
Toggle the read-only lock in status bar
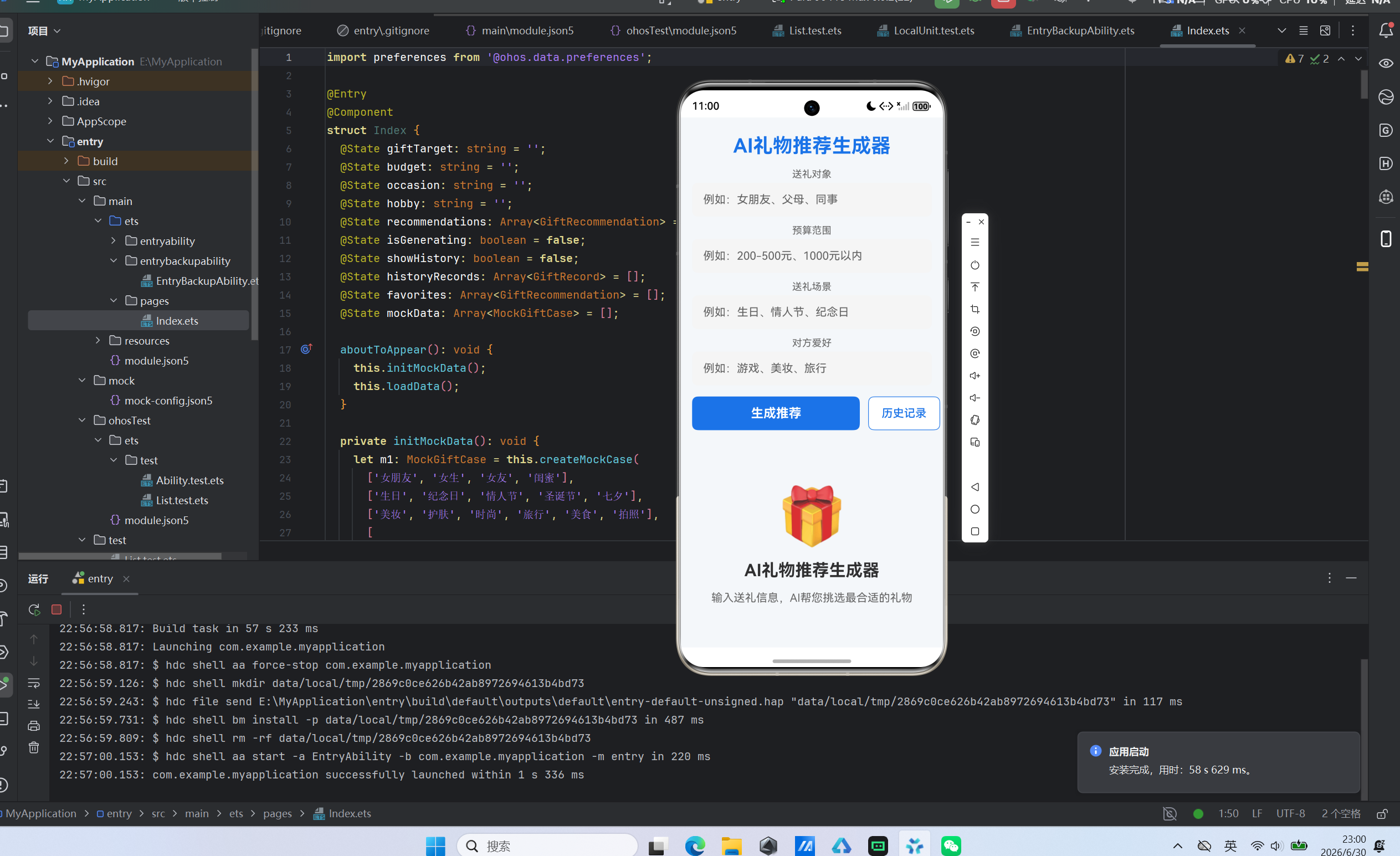1382,814
